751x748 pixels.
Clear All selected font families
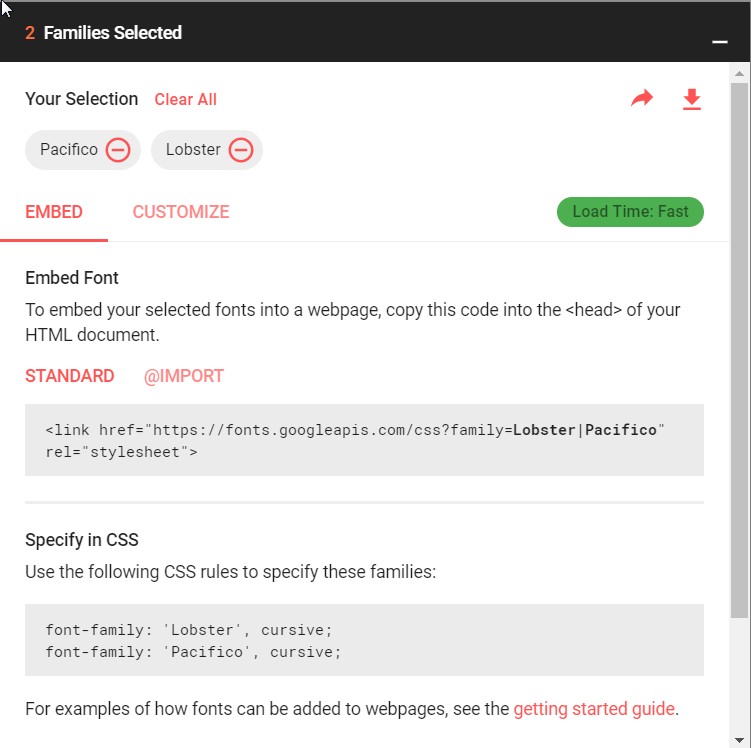[x=185, y=99]
